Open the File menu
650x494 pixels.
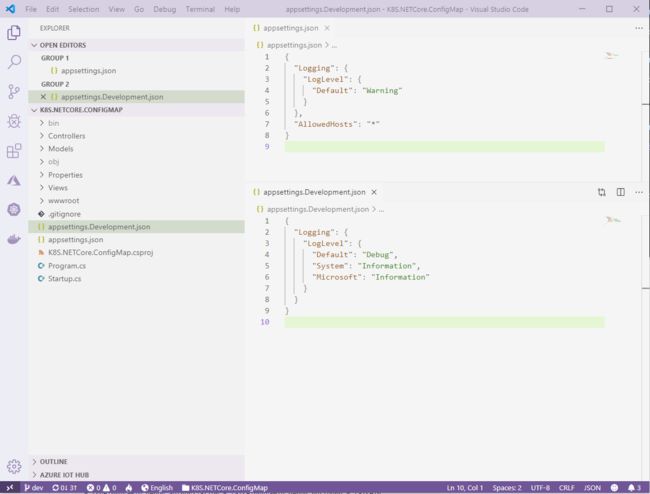[31, 9]
